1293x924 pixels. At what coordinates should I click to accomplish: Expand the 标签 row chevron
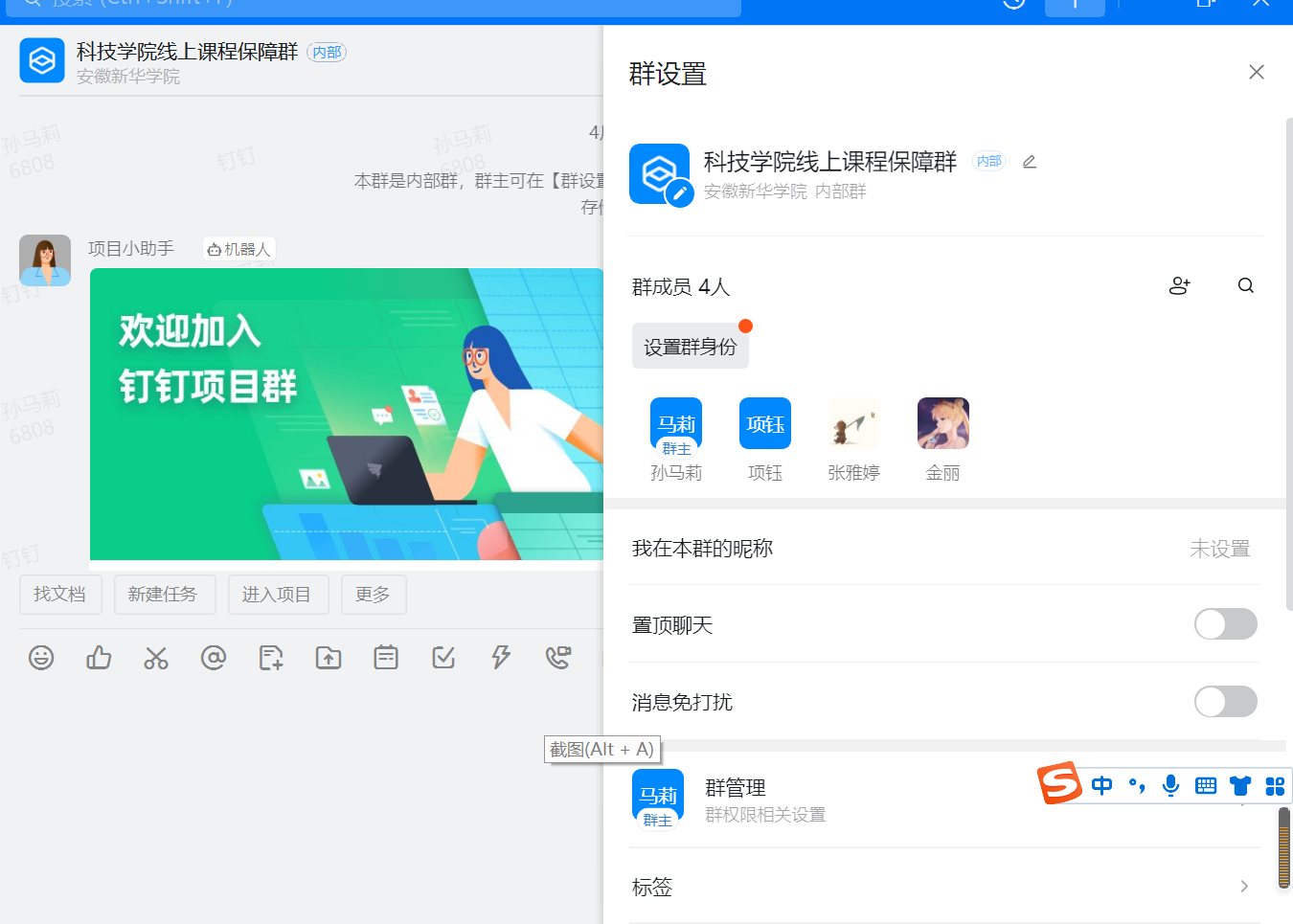1243,887
